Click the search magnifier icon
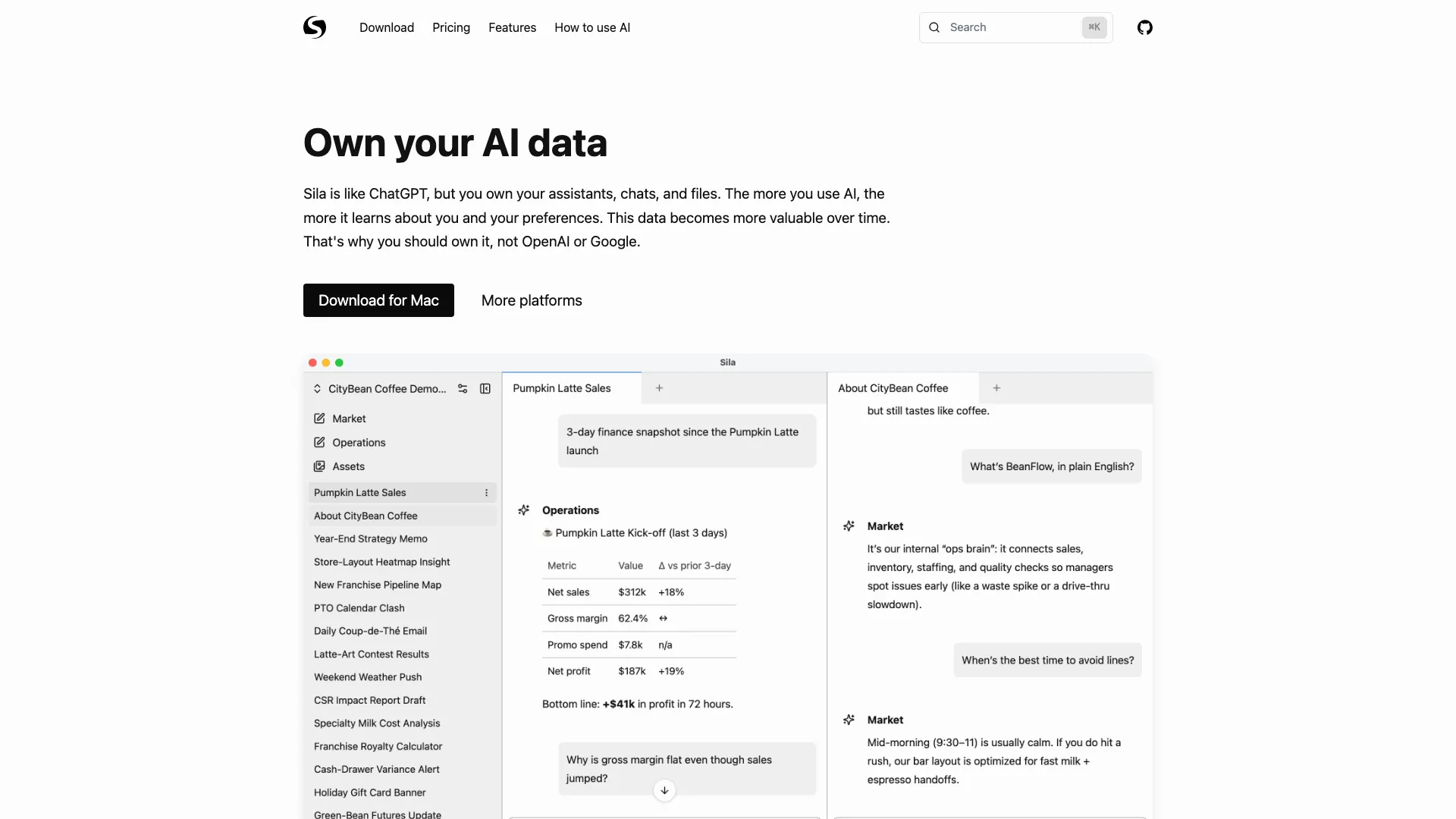Screen dimensions: 1456x819 (x=934, y=27)
